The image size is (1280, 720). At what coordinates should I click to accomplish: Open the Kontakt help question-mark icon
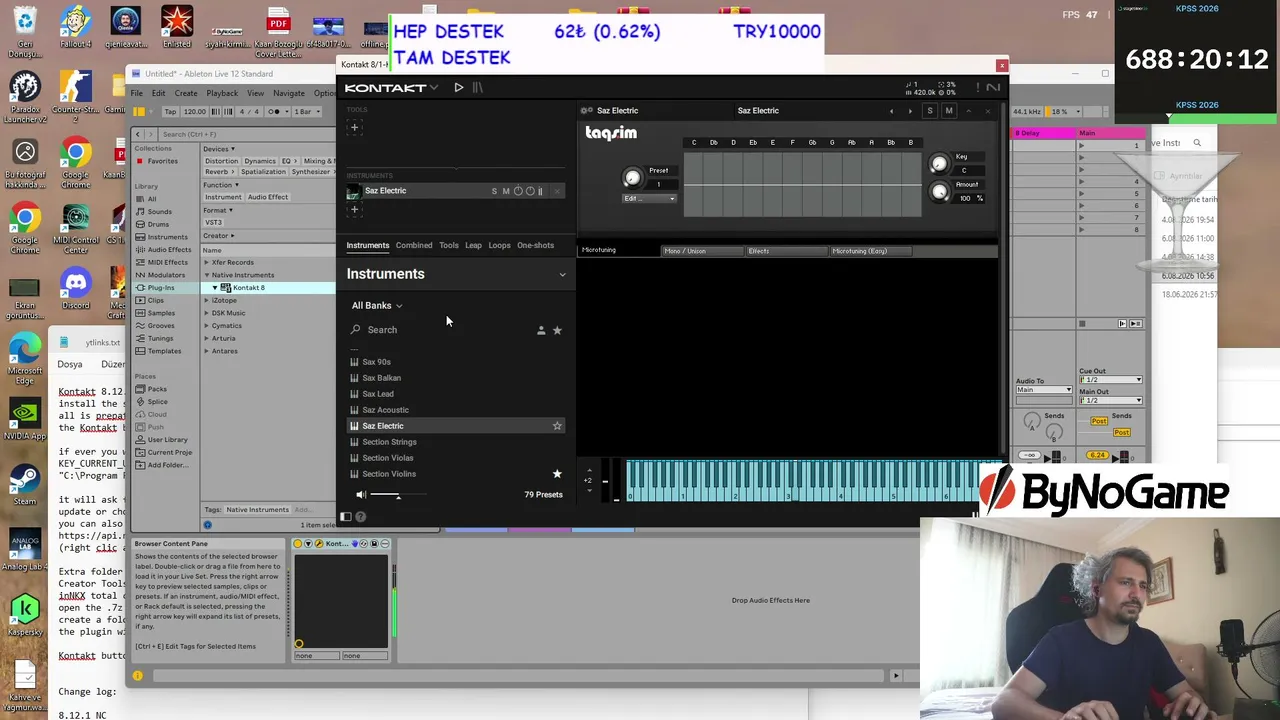[361, 517]
